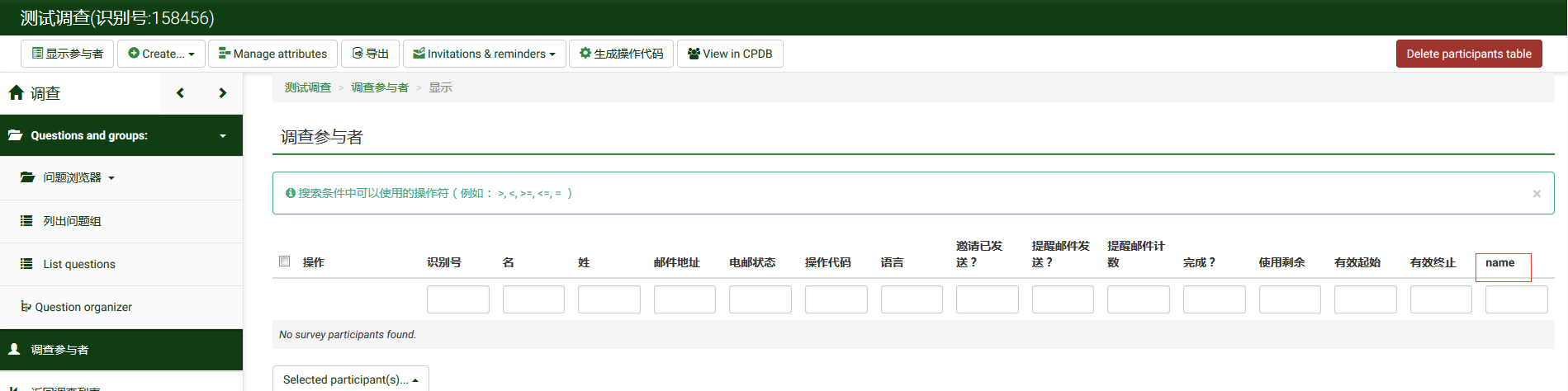1568x391 pixels.
Task: Click the 识别号 filter input field
Action: coord(457,299)
